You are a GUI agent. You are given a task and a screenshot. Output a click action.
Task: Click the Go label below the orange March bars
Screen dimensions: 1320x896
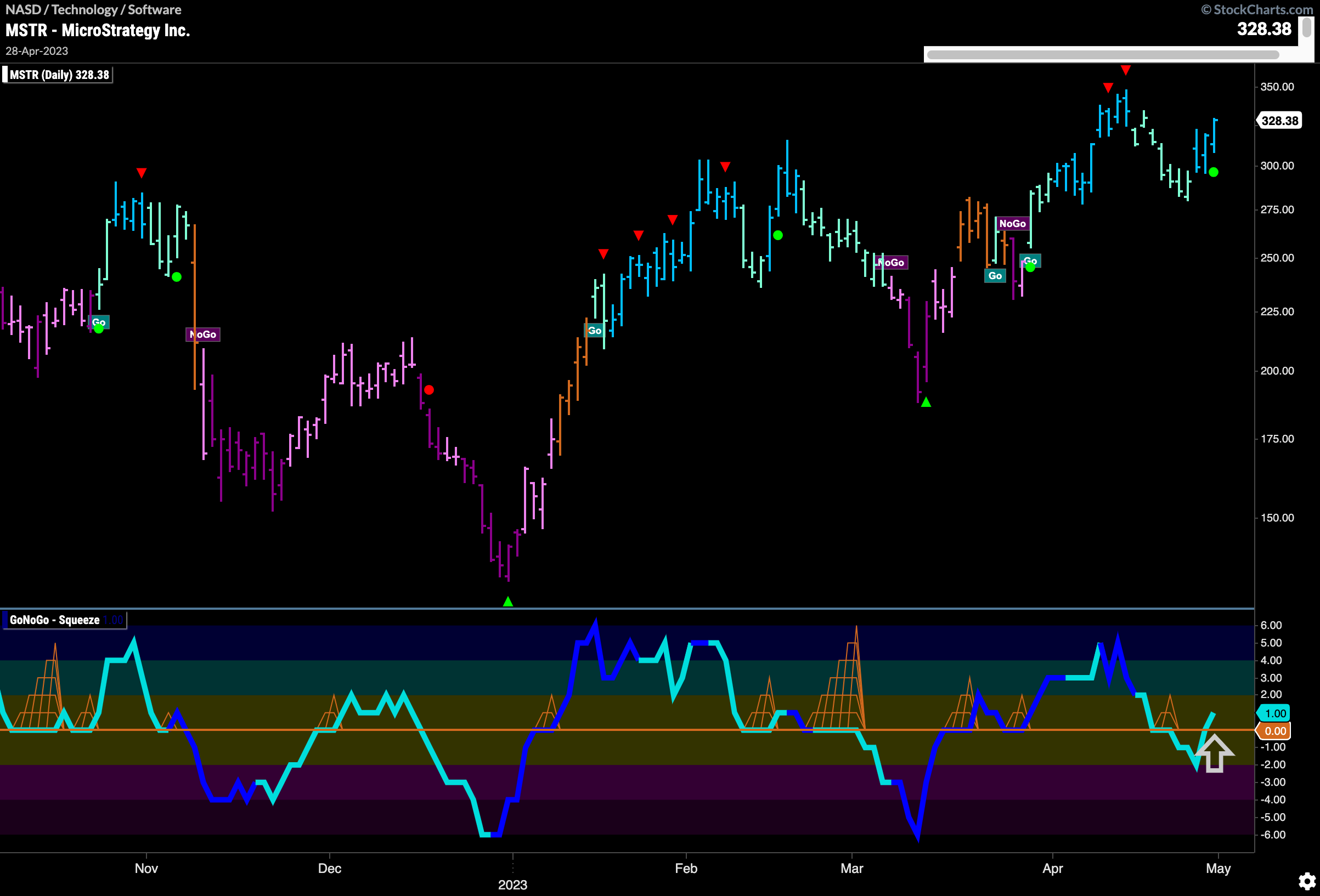click(x=995, y=276)
